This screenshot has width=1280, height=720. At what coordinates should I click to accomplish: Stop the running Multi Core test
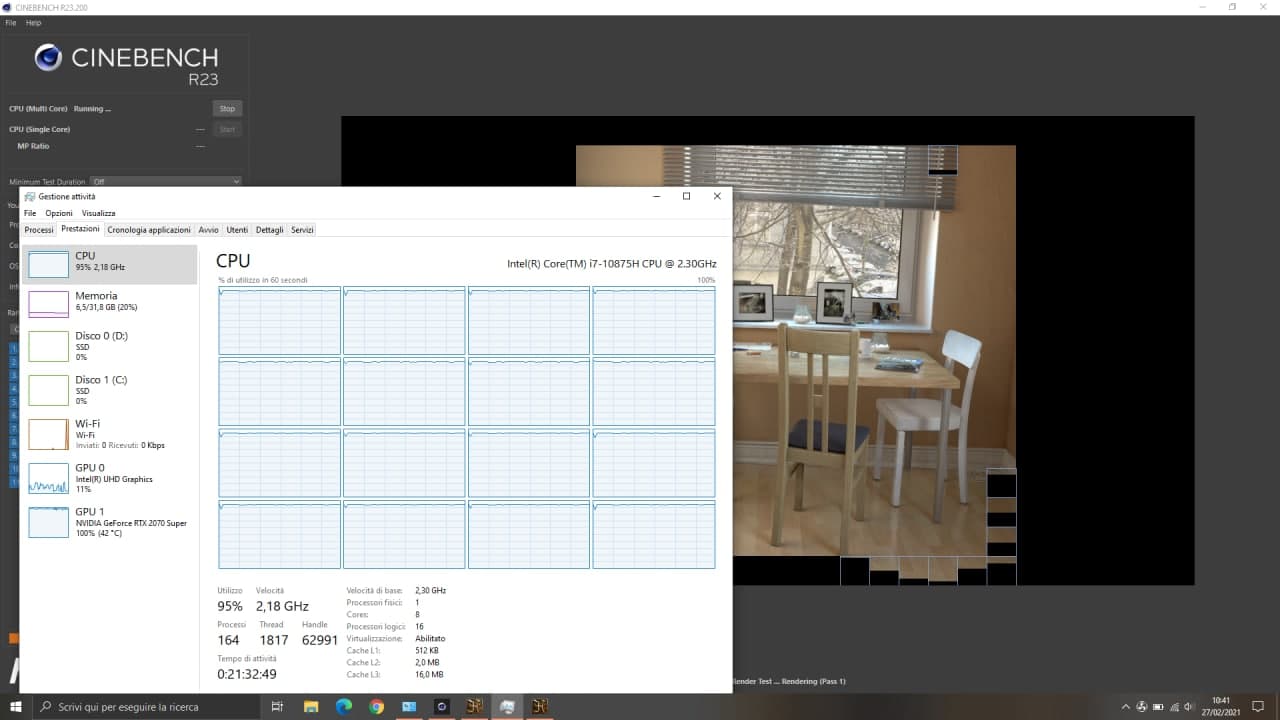pyautogui.click(x=227, y=109)
